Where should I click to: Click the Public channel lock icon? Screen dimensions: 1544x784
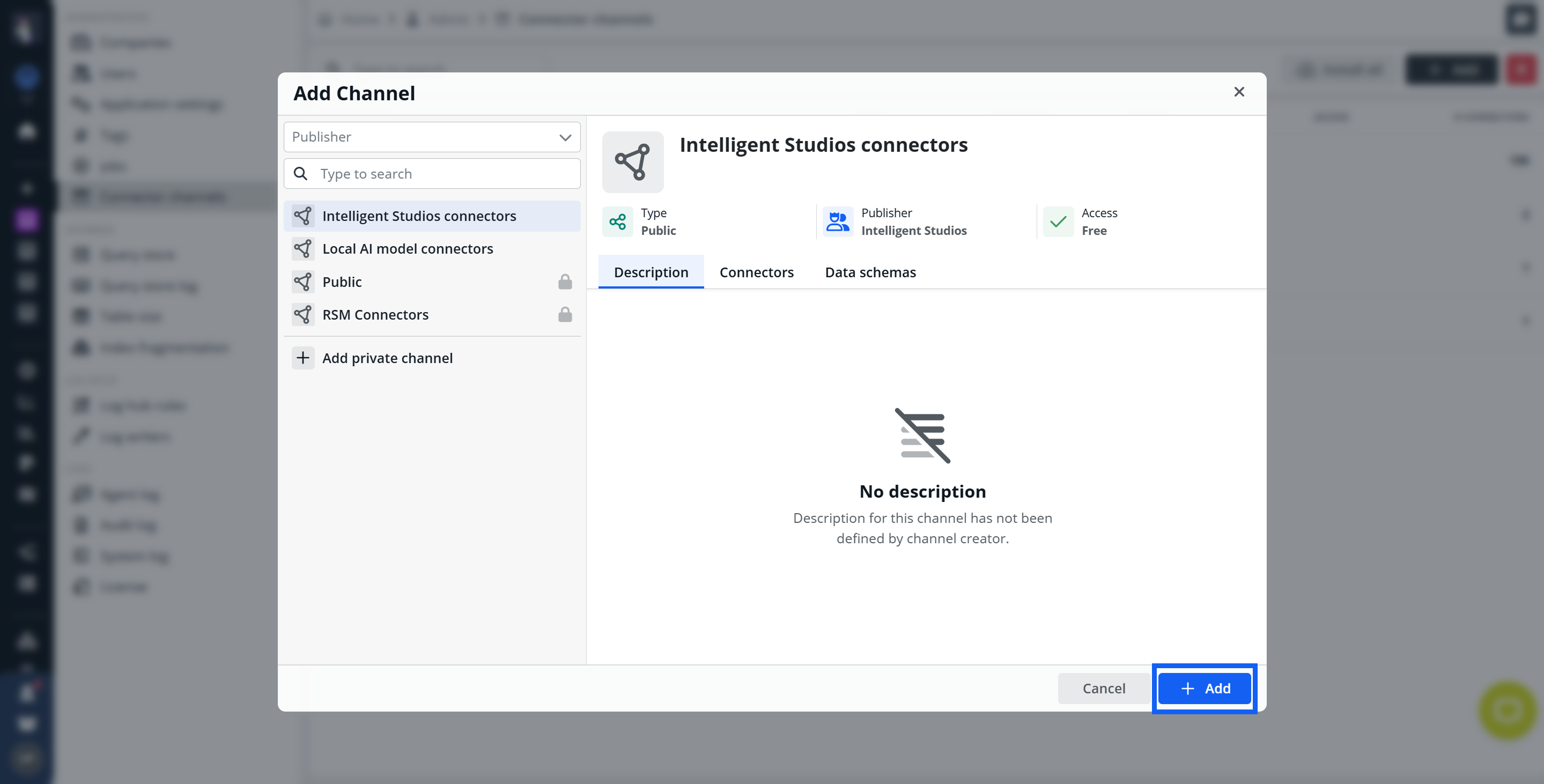[565, 282]
